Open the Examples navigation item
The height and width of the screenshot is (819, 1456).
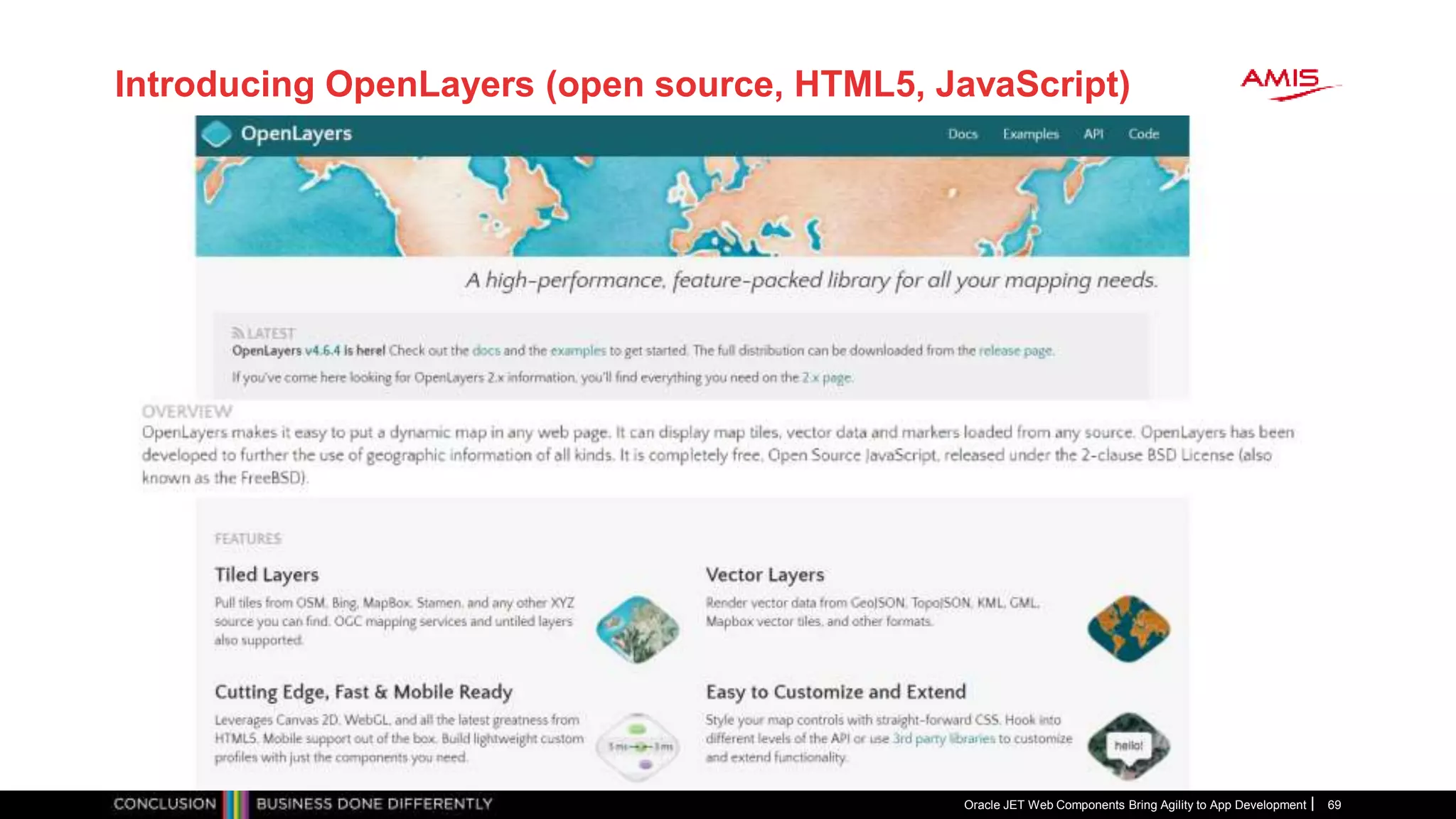click(1031, 134)
